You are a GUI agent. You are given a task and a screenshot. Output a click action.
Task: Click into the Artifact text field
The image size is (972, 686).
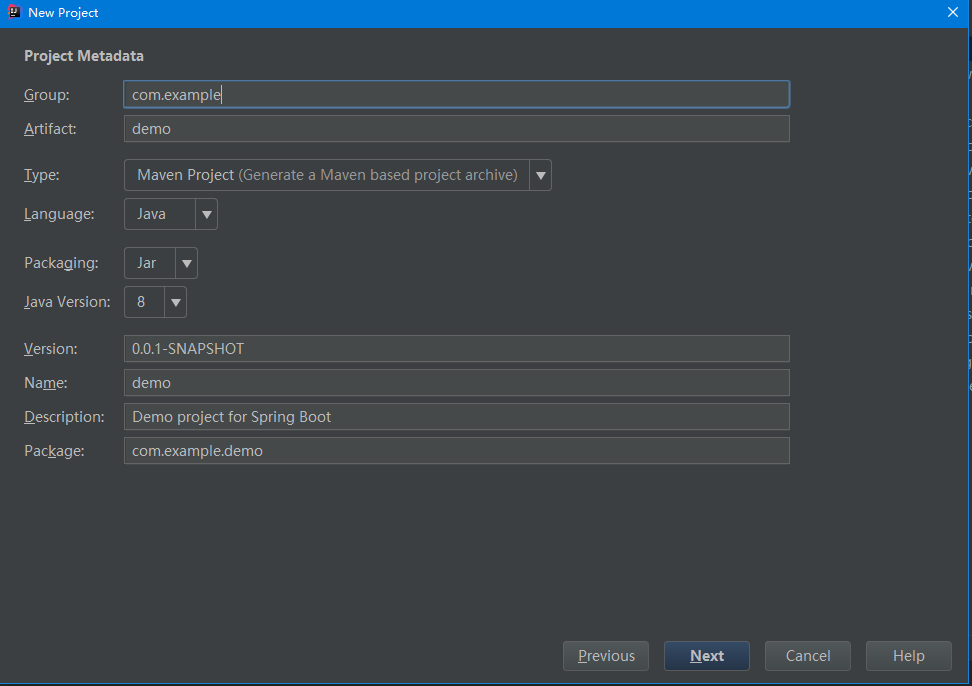456,129
